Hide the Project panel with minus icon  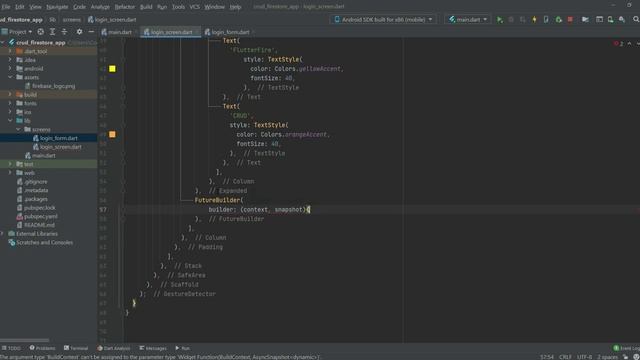pos(91,31)
